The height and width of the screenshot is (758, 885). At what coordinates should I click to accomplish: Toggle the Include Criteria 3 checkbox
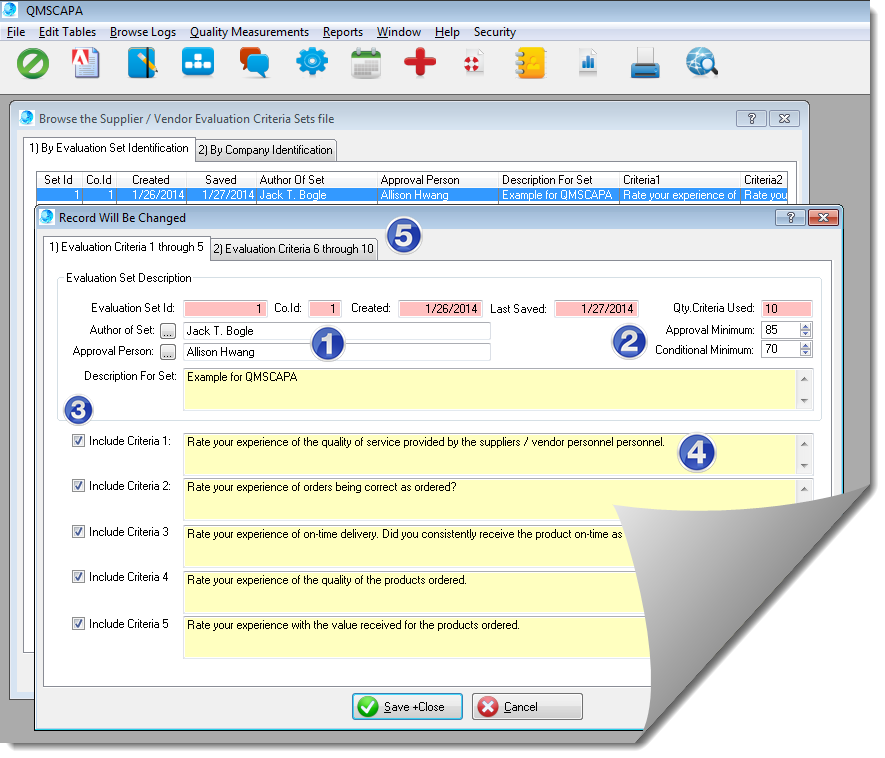tap(79, 532)
